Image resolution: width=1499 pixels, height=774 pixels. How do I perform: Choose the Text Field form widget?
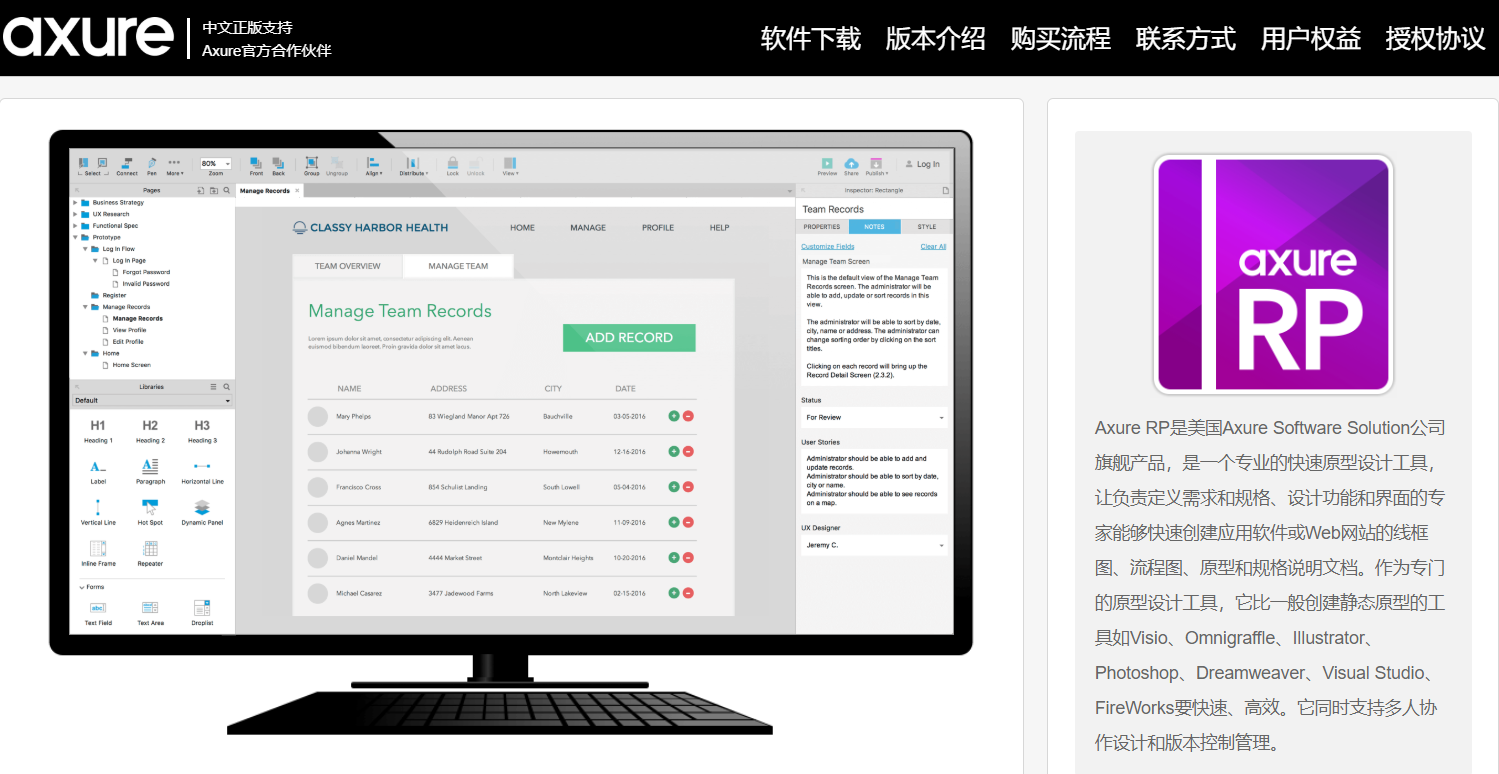(x=98, y=613)
